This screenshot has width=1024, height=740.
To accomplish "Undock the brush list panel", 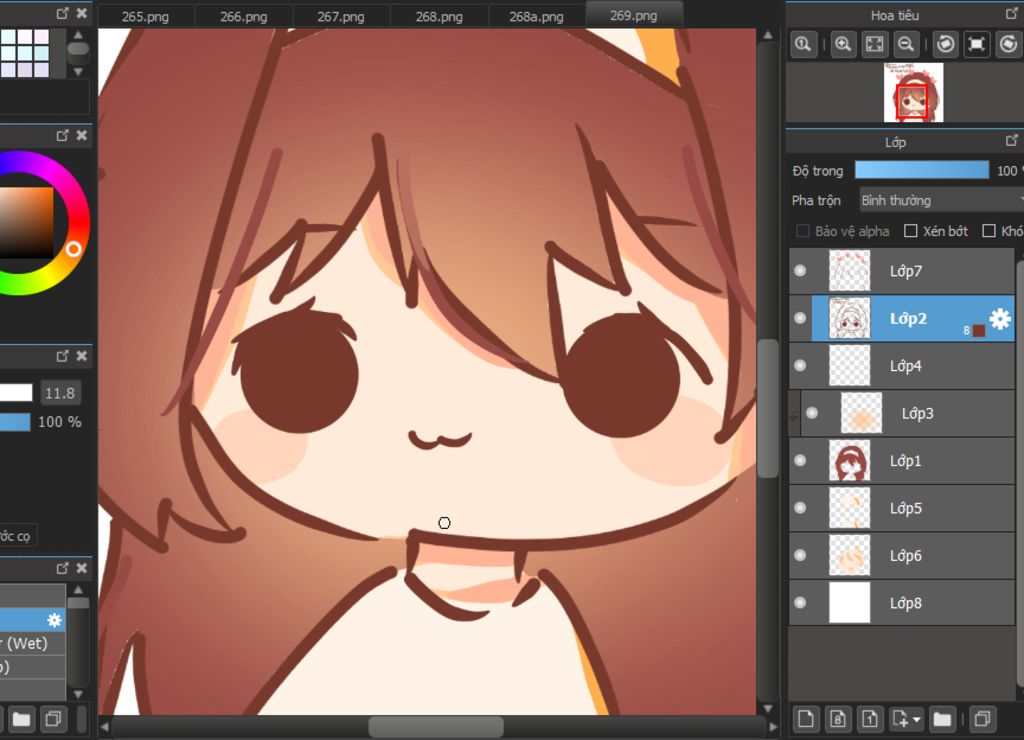I will [x=62, y=568].
